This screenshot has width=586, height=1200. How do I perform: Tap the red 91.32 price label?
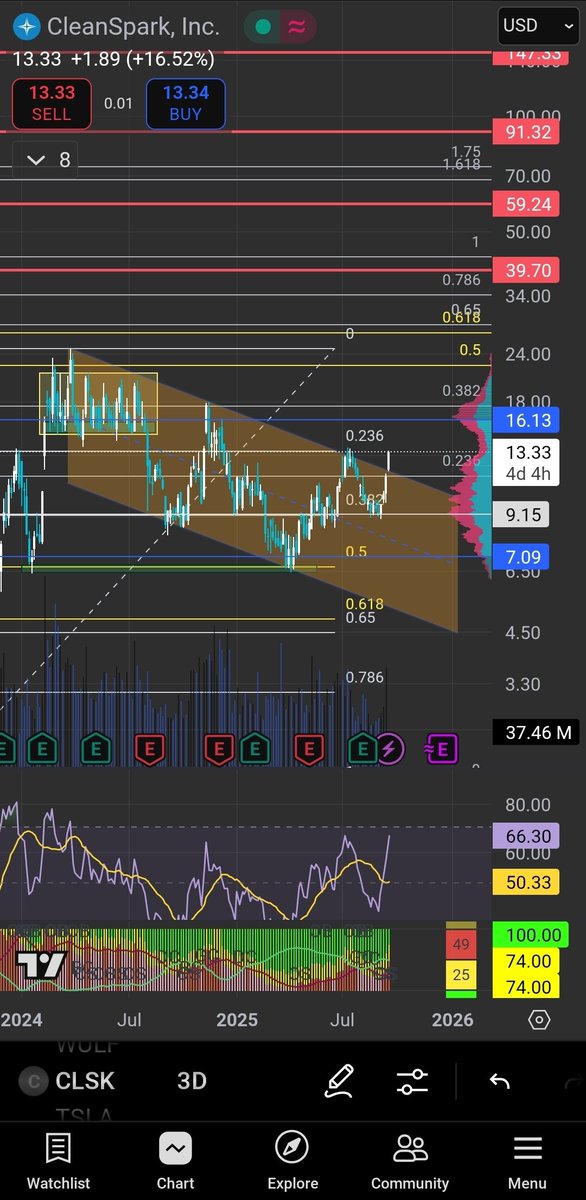528,132
